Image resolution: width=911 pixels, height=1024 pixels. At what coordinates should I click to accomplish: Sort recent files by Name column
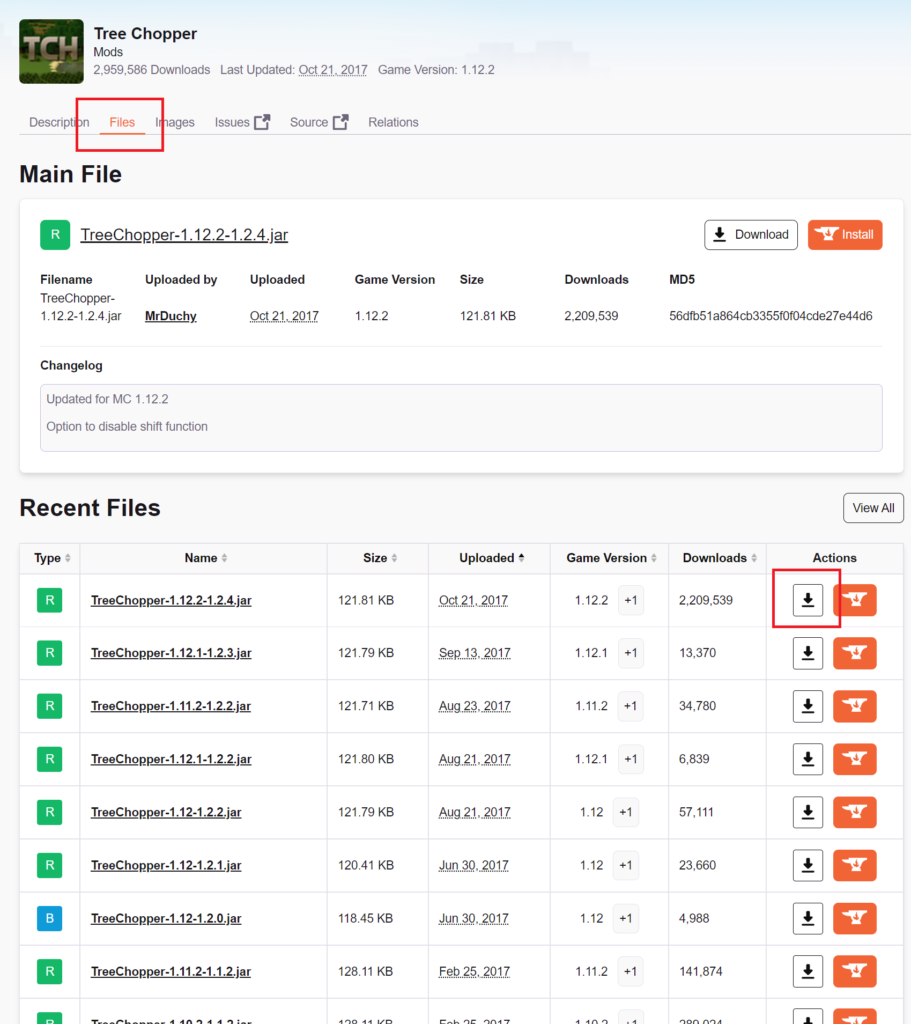click(206, 558)
